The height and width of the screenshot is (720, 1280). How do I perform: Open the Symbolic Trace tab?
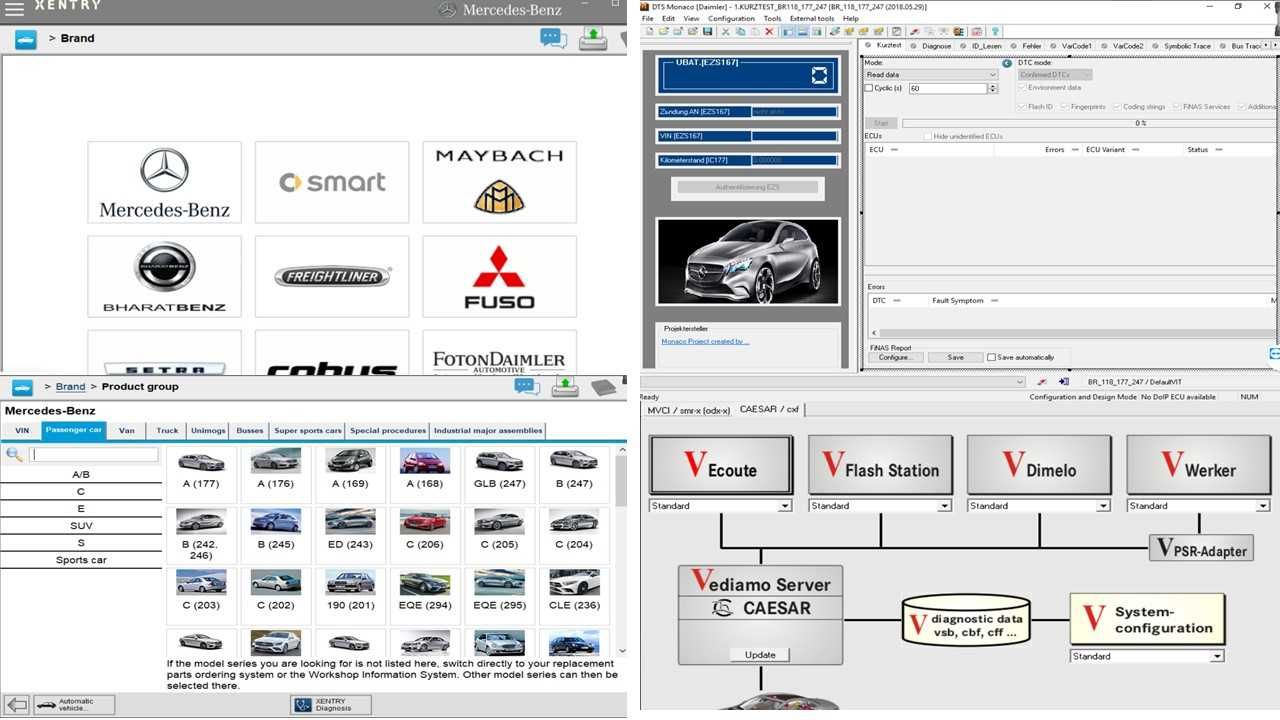(x=1181, y=46)
